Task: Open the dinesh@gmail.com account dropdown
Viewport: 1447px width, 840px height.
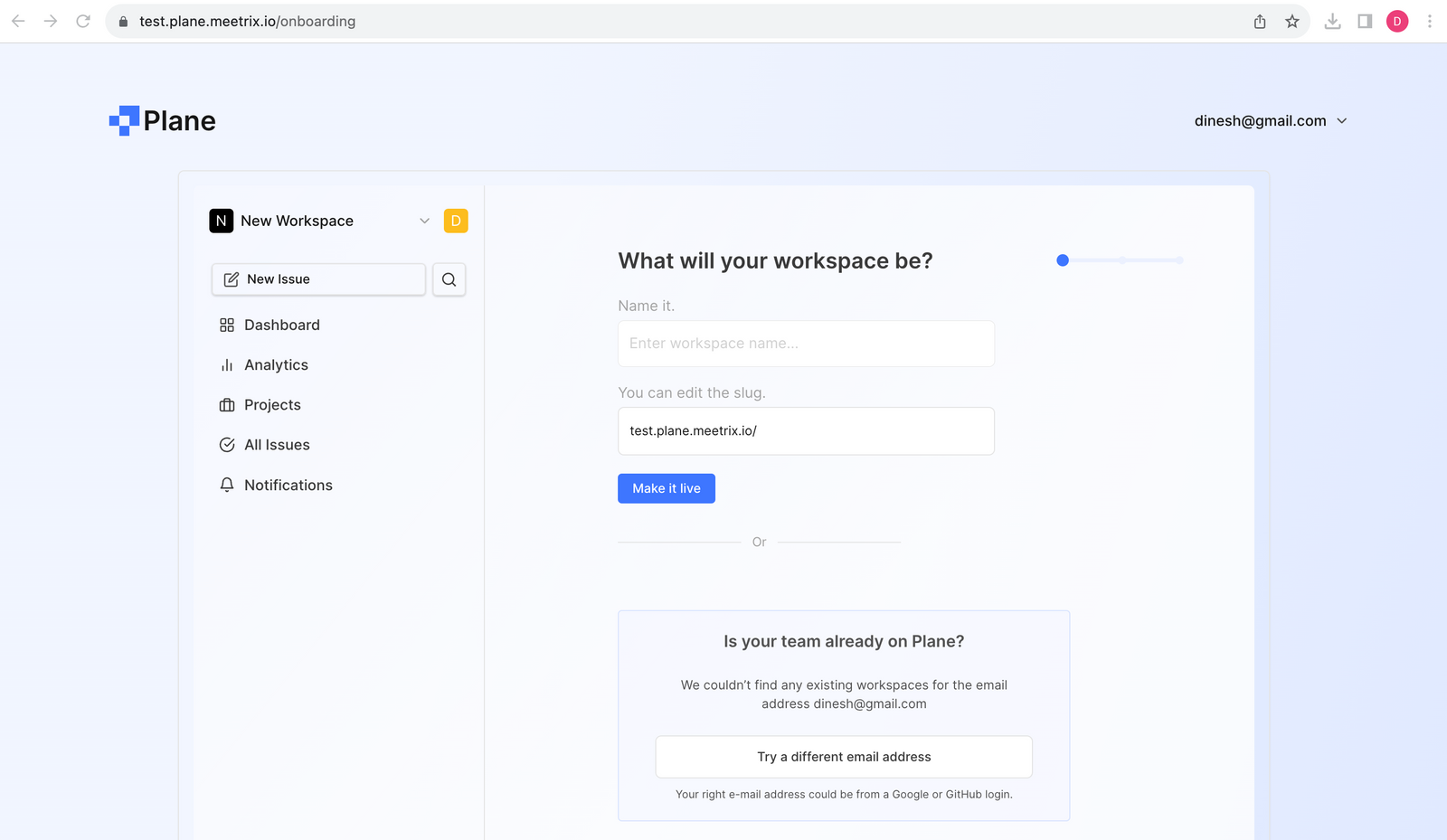Action: tap(1270, 121)
